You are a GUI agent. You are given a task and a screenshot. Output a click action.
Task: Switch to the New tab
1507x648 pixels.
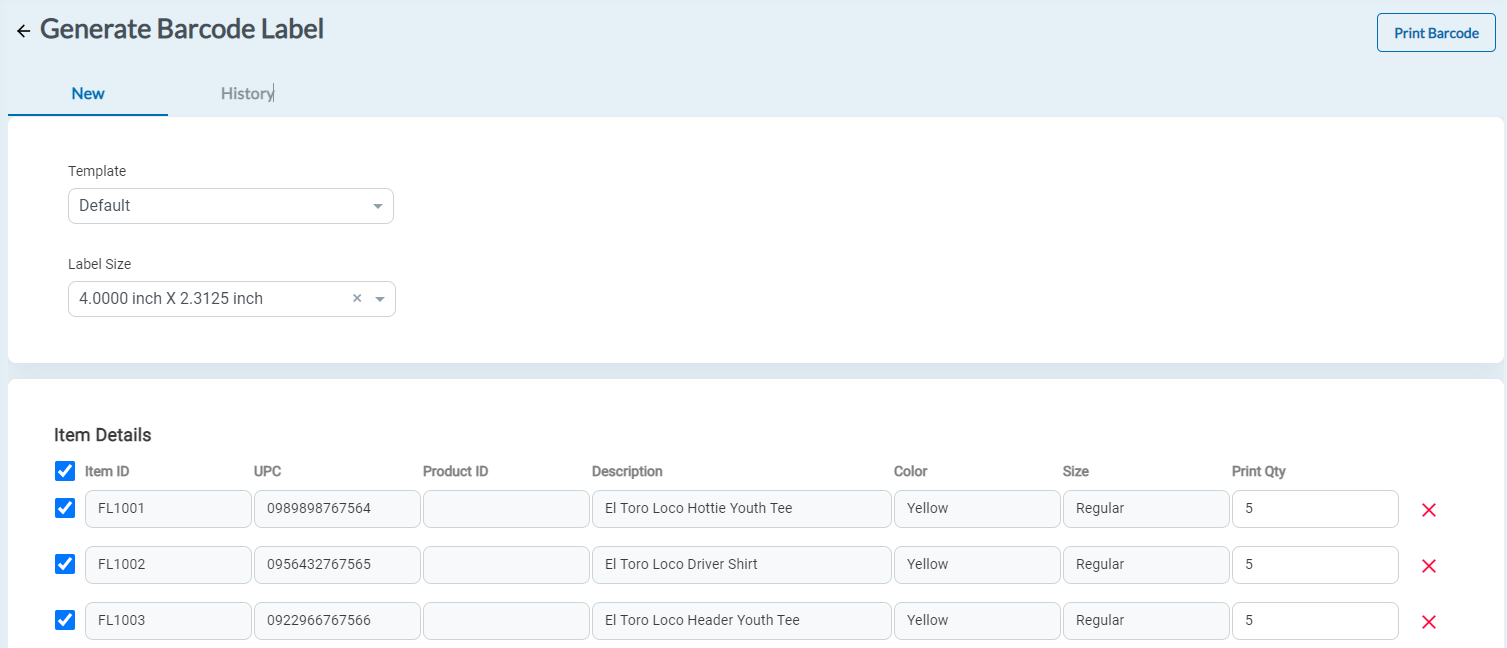pos(88,93)
